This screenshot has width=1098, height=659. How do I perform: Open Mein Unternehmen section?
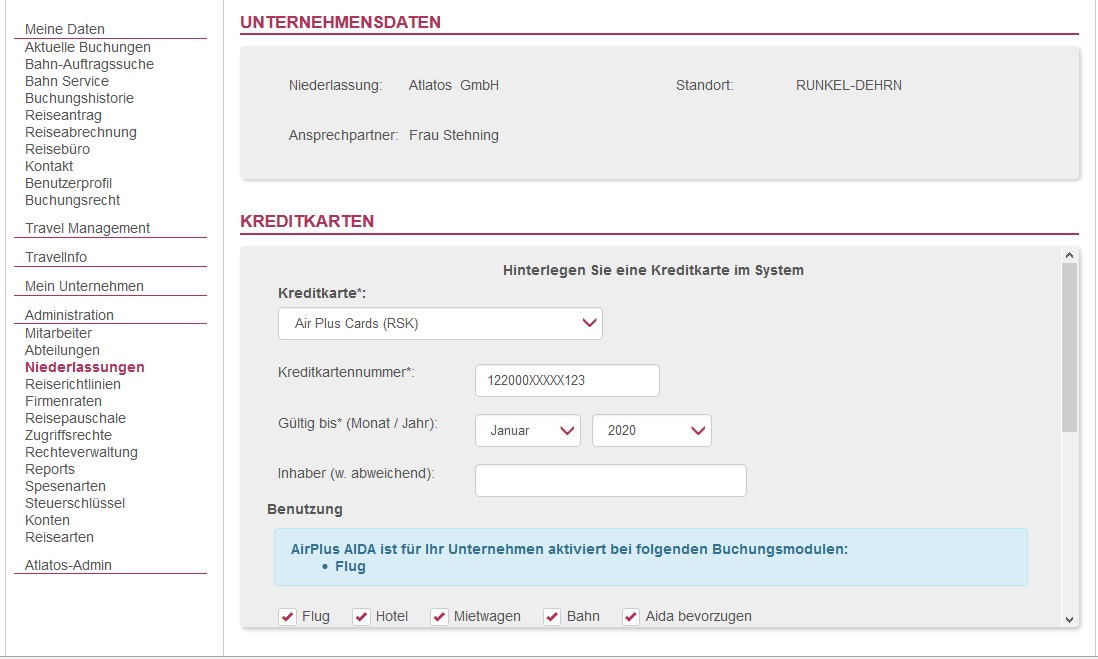84,286
